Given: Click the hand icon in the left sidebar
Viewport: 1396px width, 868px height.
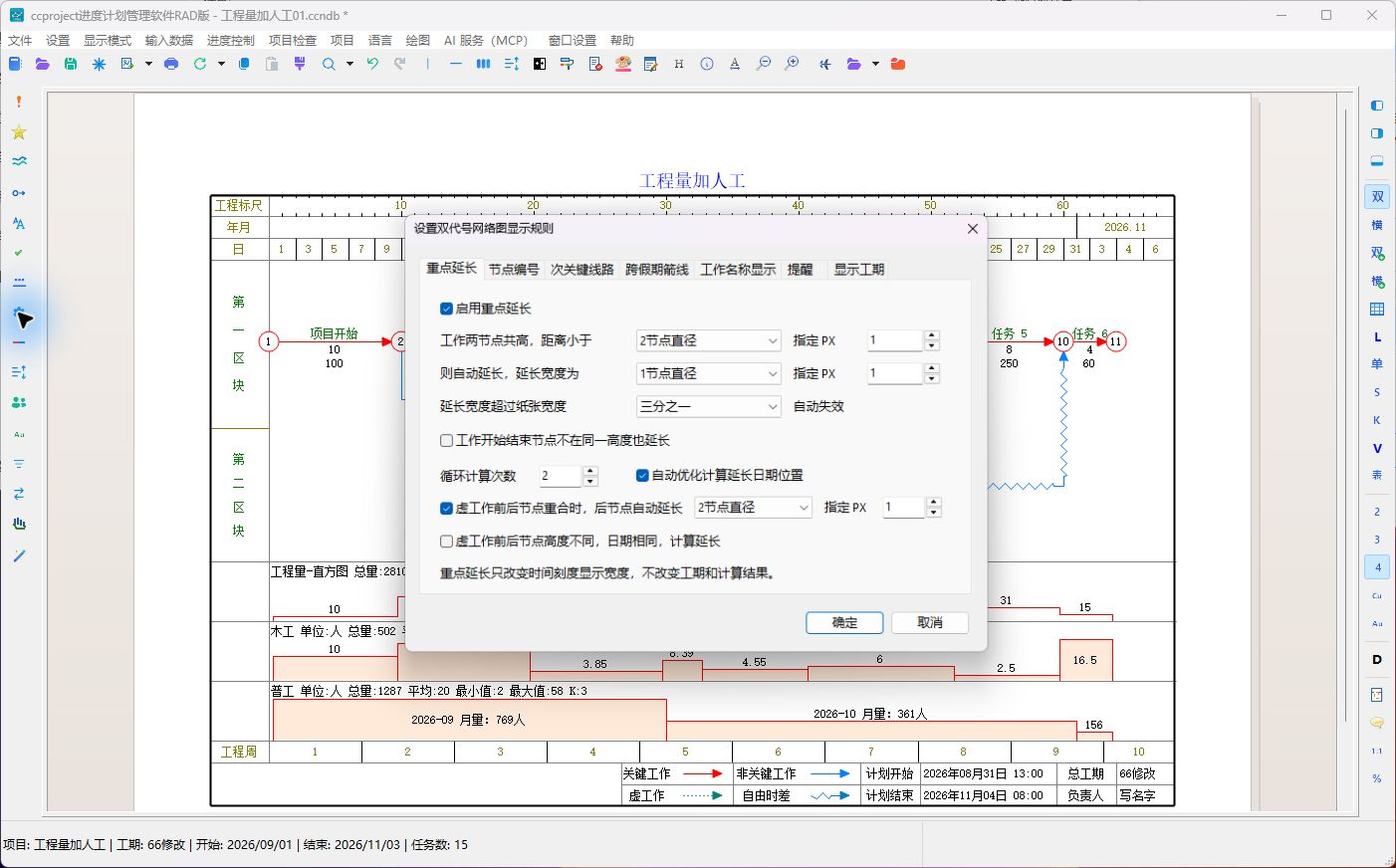Looking at the screenshot, I should point(19,524).
